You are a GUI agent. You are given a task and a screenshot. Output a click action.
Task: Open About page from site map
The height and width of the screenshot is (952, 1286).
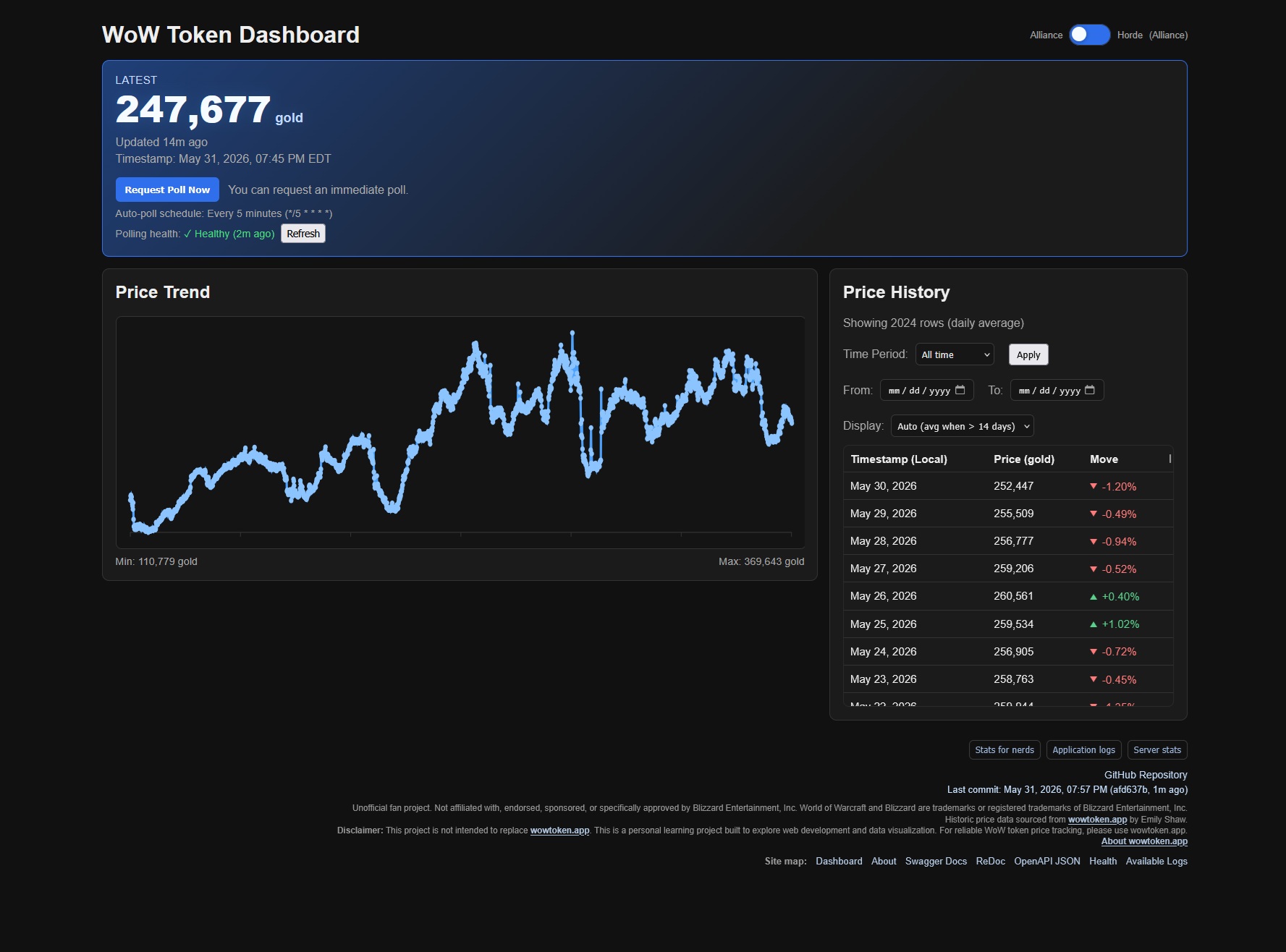click(x=884, y=861)
